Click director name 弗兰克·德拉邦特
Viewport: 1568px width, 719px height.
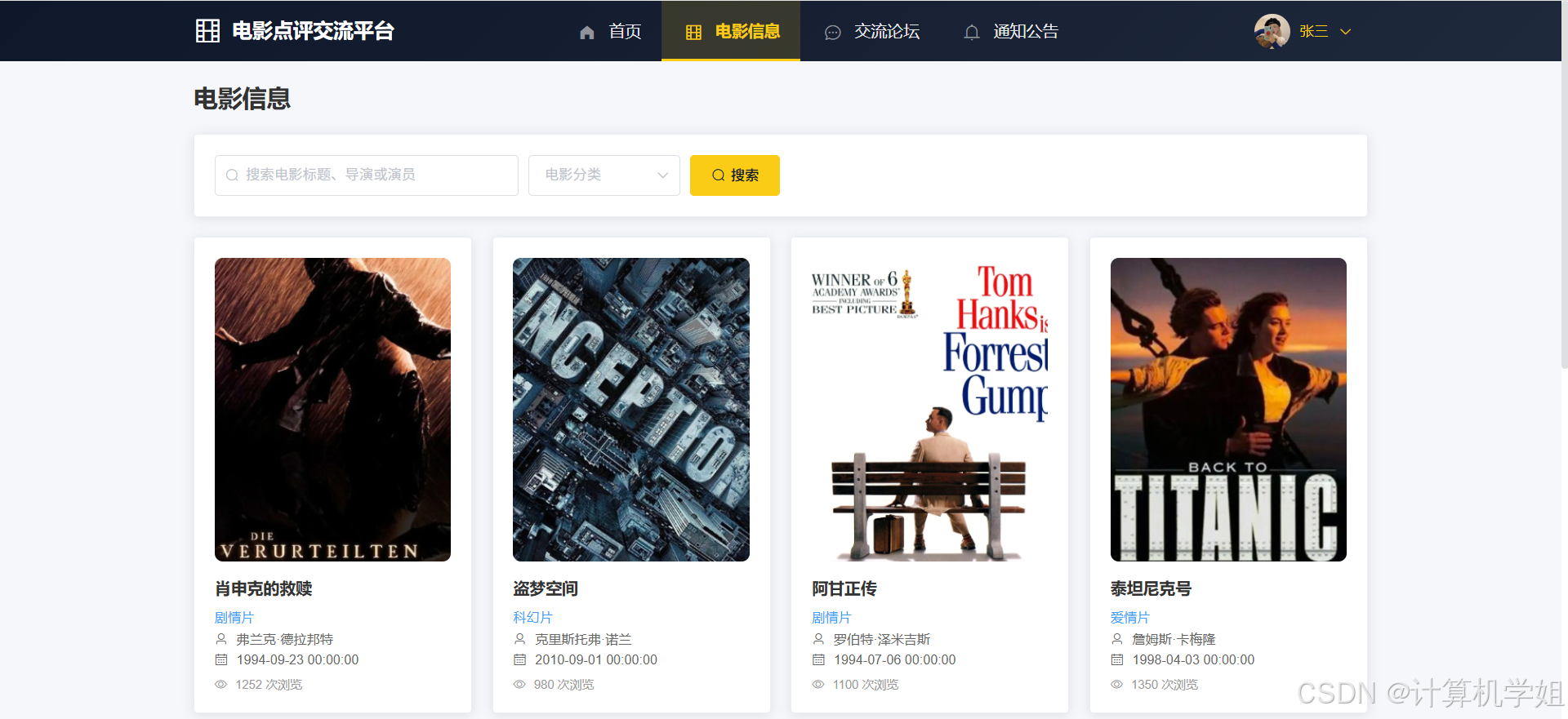285,639
